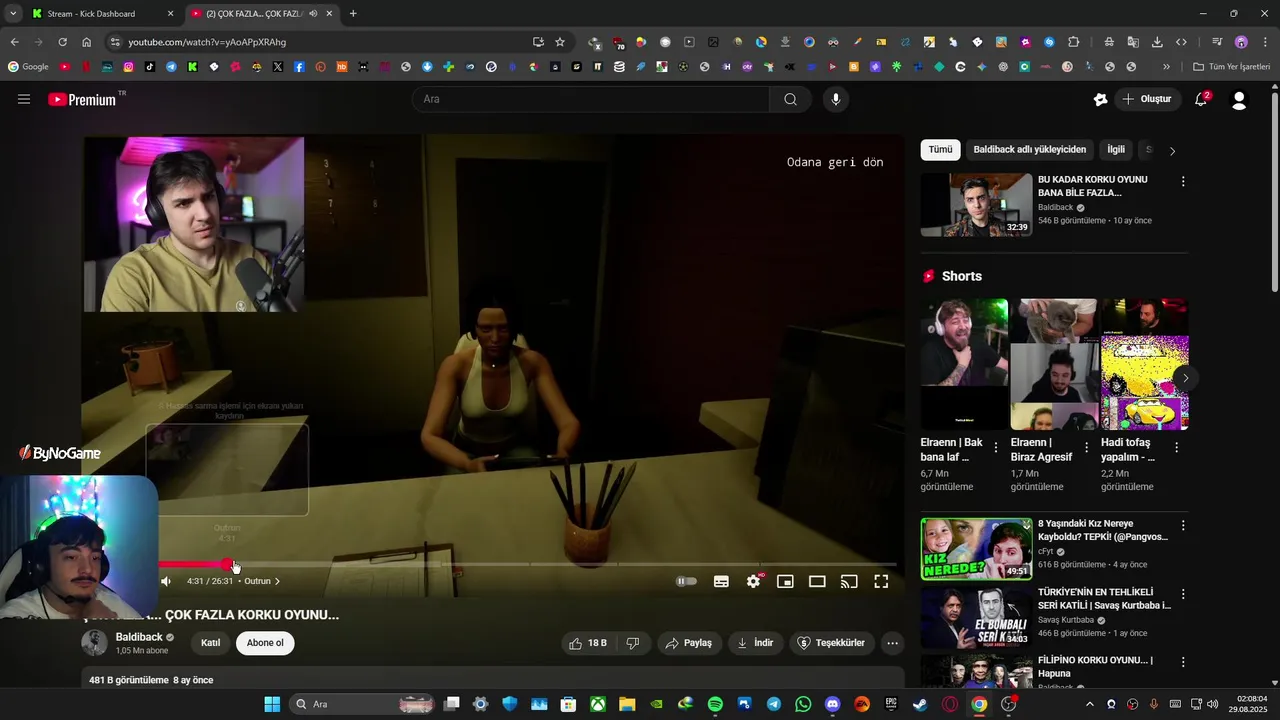Select the Baldiback adlı yükleyiciden chip
This screenshot has width=1280, height=720.
[1029, 150]
